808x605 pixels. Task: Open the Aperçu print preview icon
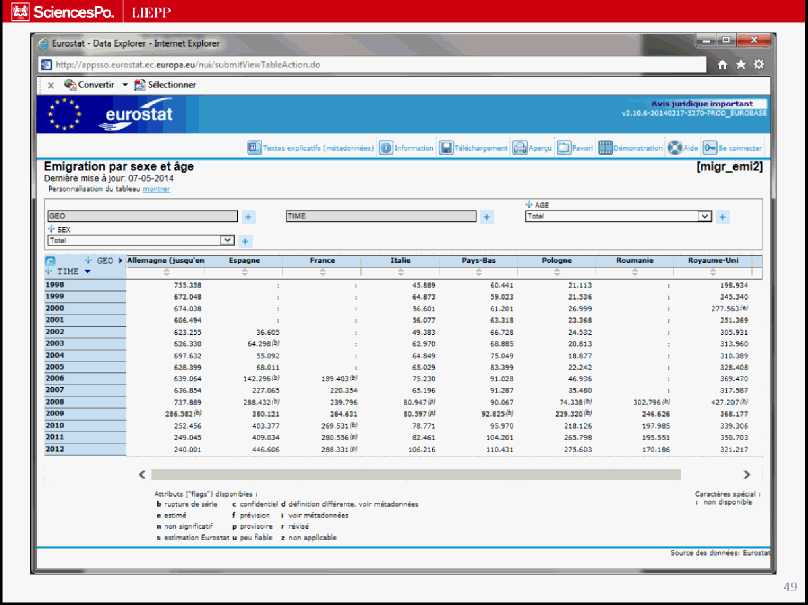point(520,147)
